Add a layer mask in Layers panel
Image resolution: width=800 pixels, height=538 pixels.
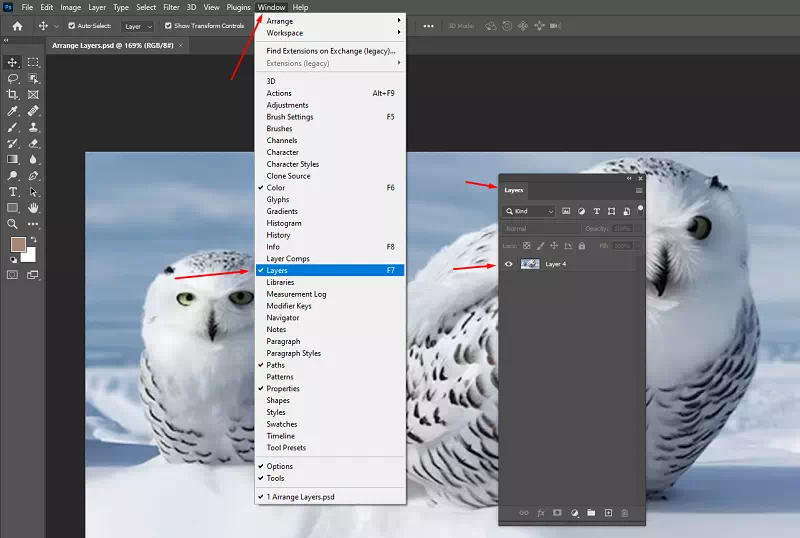[557, 513]
